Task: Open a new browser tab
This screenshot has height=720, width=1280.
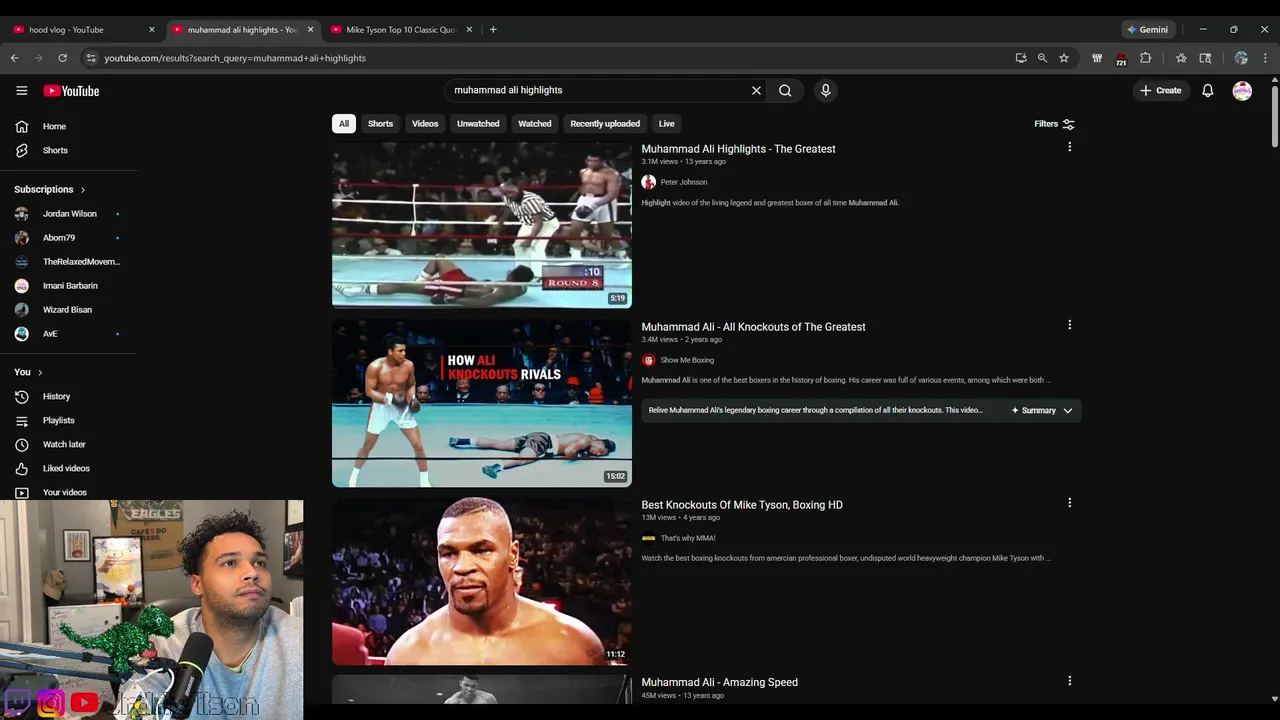Action: tap(493, 30)
